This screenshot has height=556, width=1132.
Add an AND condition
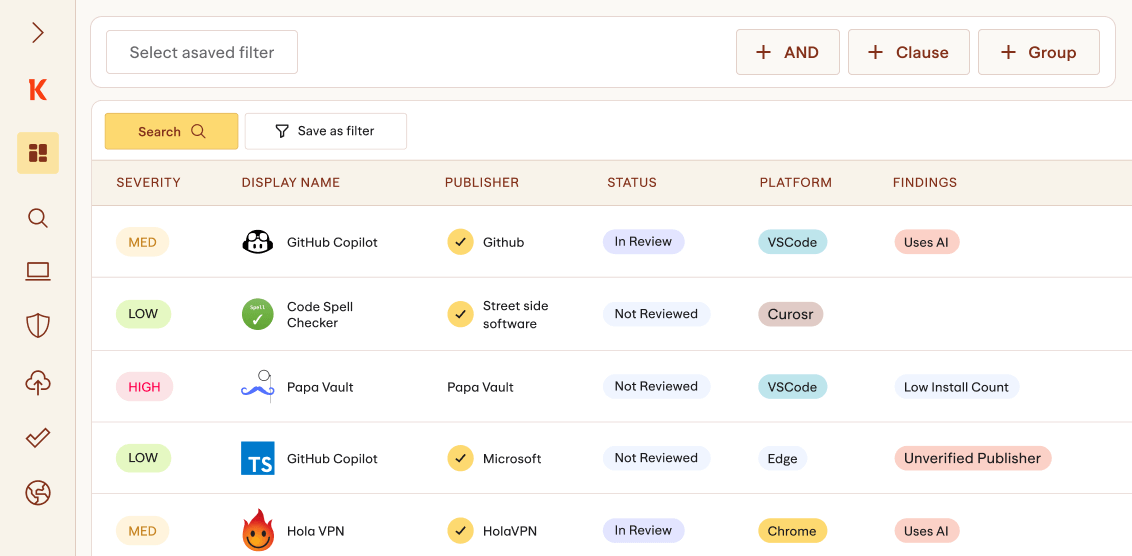coord(788,52)
